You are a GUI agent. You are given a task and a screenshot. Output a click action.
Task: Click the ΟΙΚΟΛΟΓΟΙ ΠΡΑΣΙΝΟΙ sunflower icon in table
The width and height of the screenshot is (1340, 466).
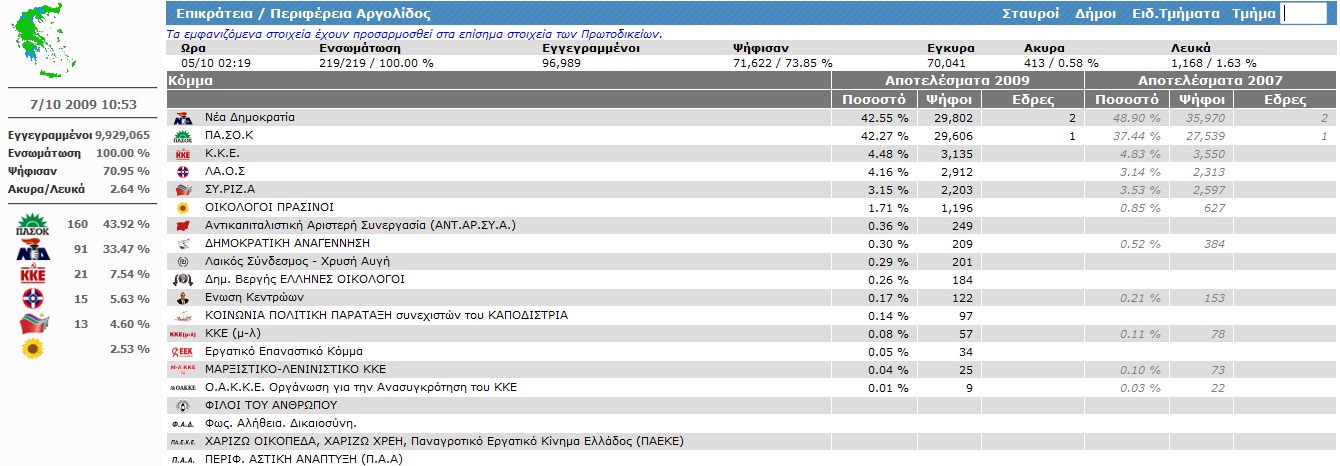[x=182, y=208]
